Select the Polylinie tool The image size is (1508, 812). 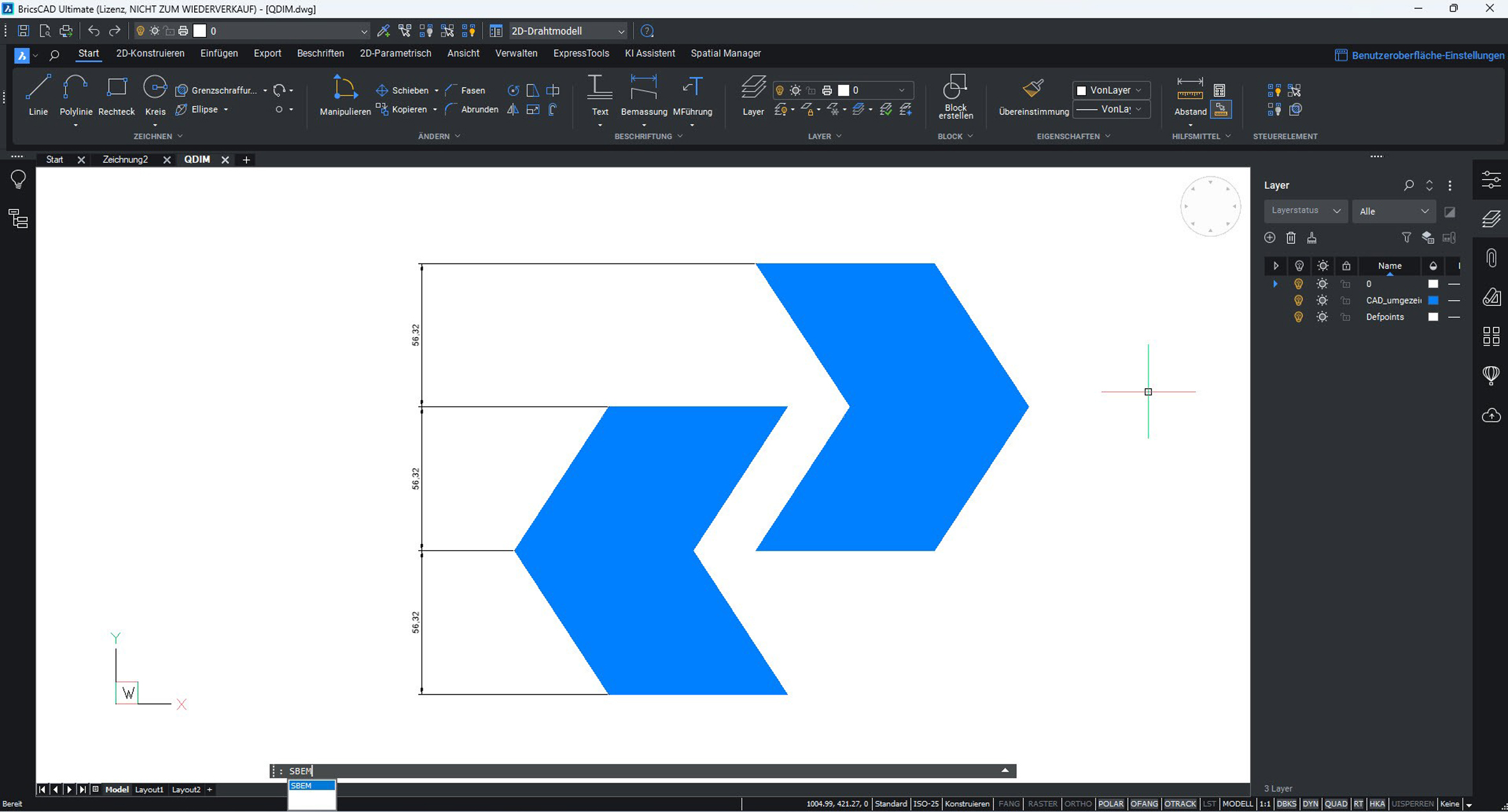pyautogui.click(x=75, y=95)
